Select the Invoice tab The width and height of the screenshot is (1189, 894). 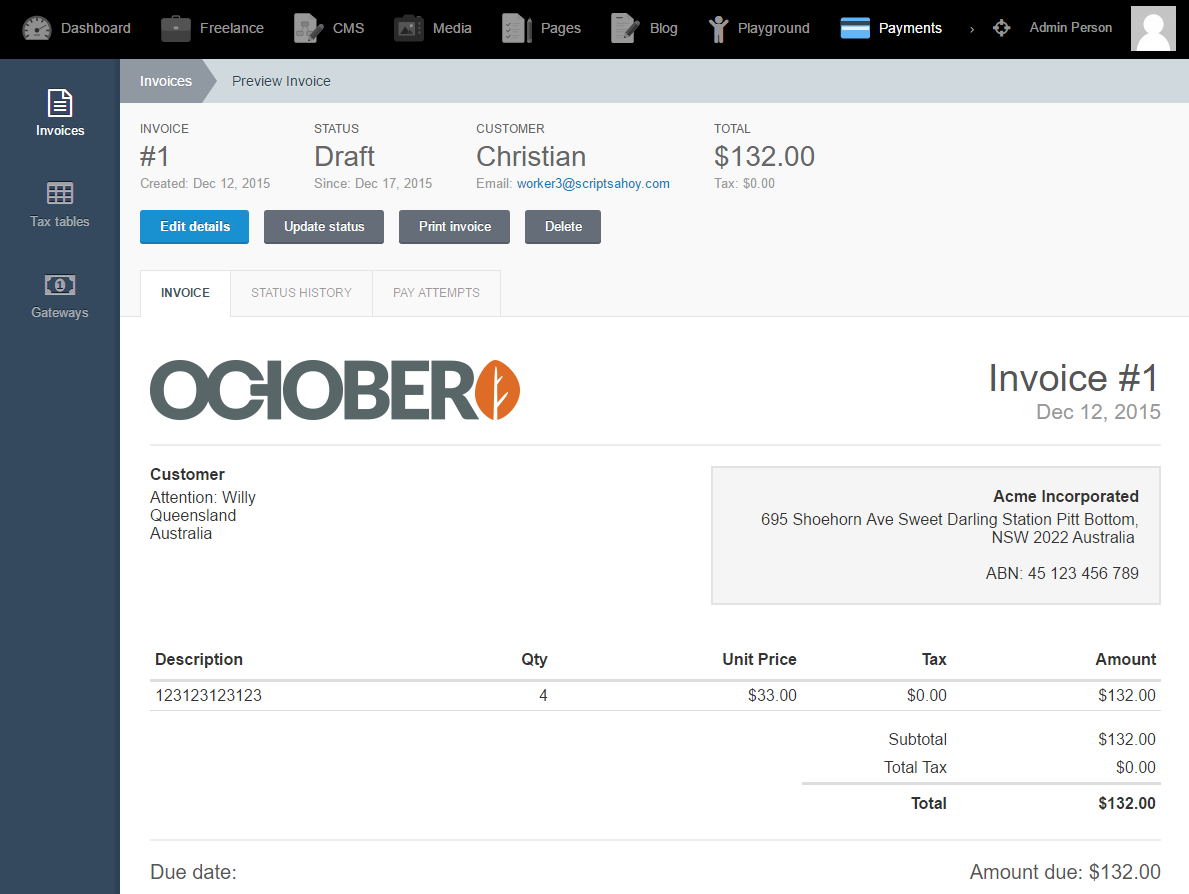185,293
